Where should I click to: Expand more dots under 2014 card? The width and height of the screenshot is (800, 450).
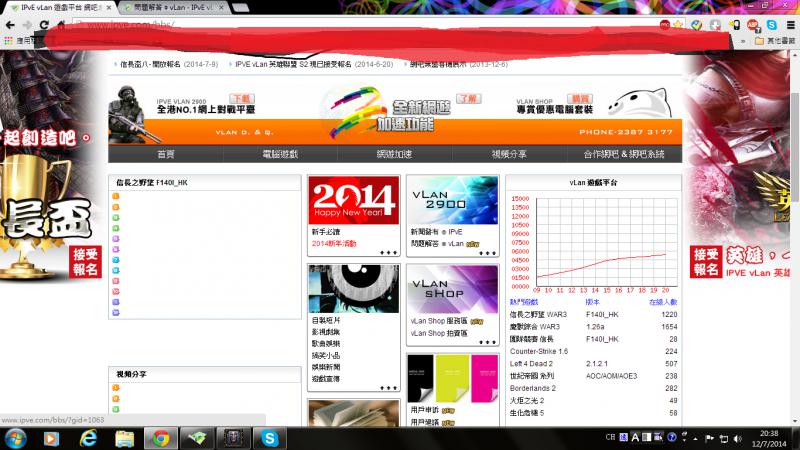tap(388, 253)
